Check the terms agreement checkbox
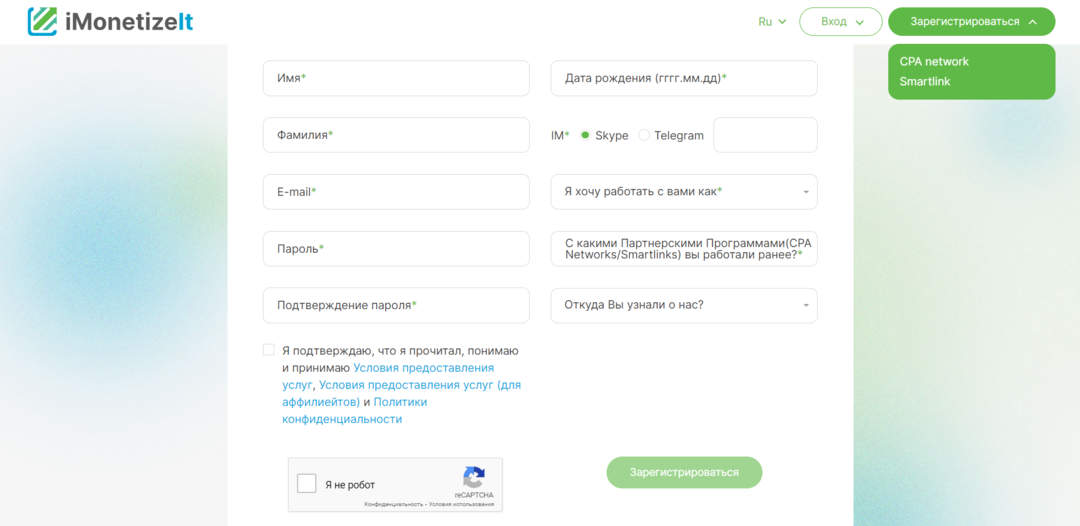 [268, 350]
